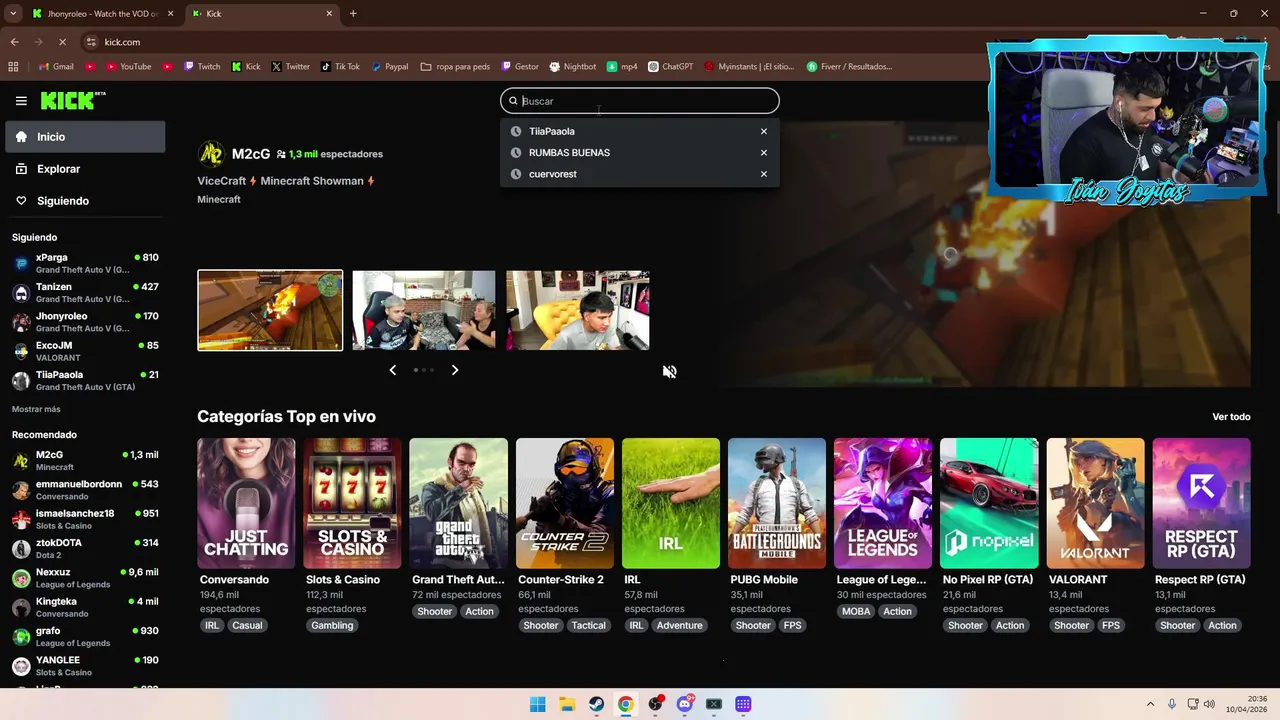
Task: Open the Slots & Casino category card
Action: (352, 503)
